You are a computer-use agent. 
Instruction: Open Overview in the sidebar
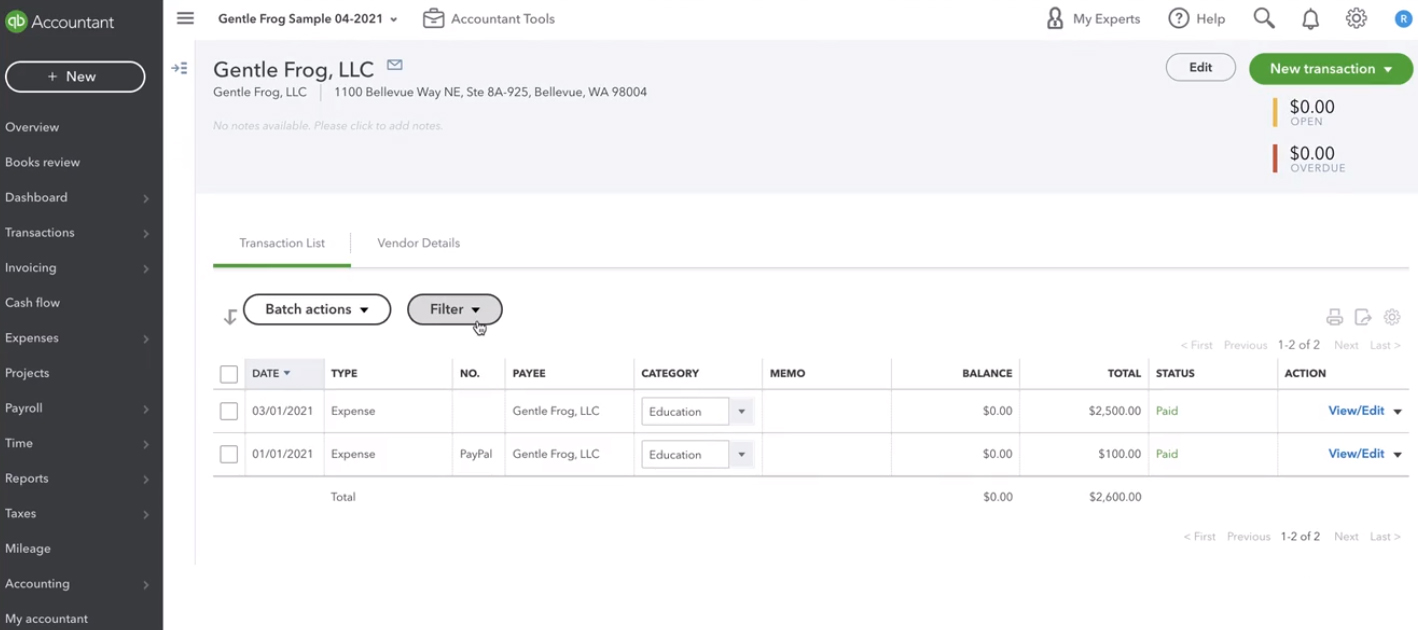click(x=32, y=127)
